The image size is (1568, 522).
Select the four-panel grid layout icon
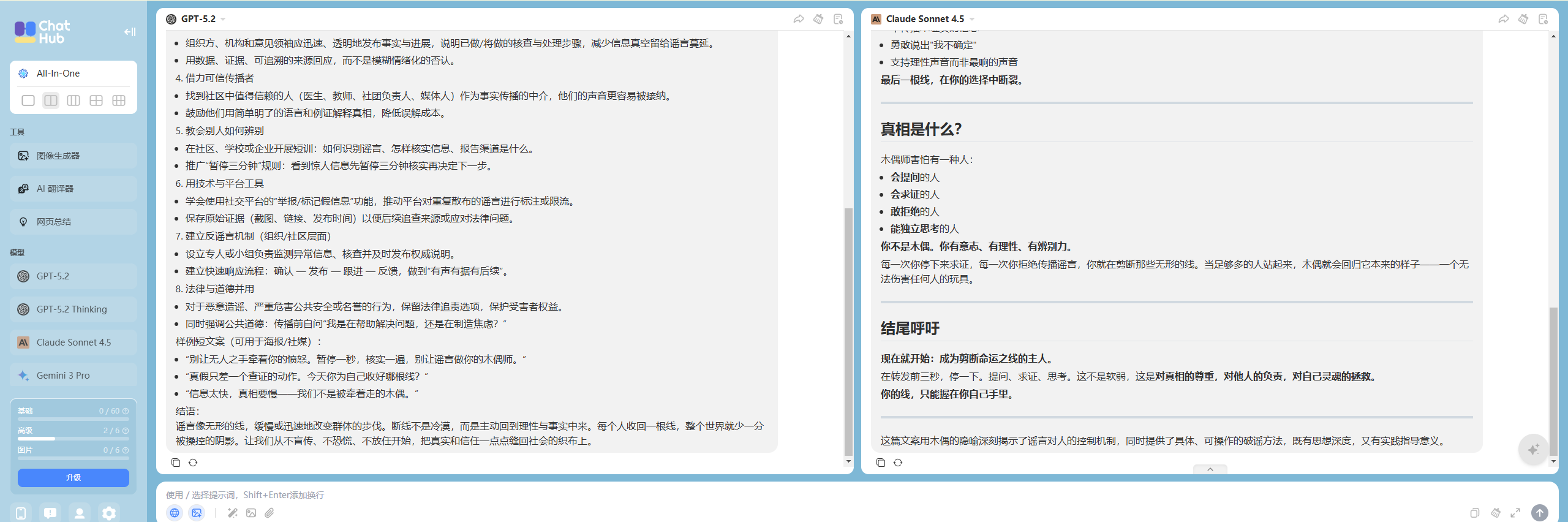coord(96,100)
